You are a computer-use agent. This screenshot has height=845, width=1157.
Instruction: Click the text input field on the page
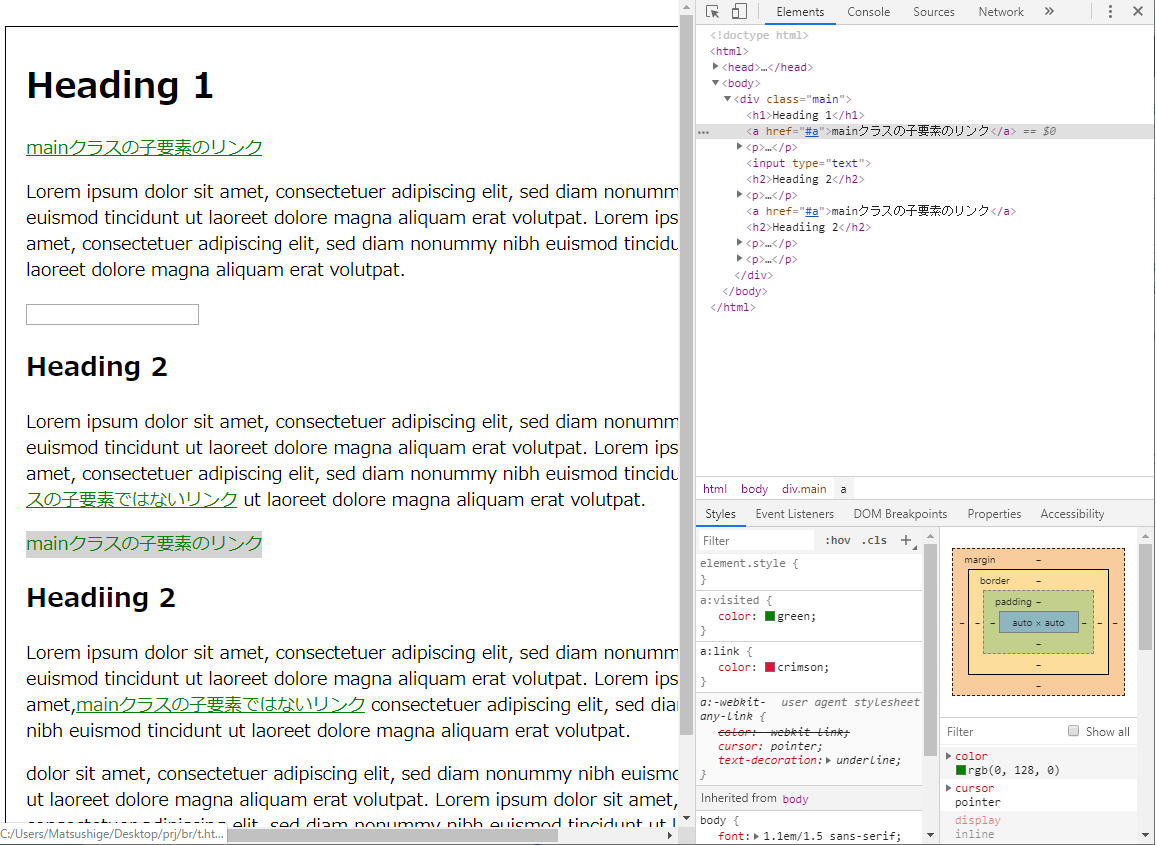click(112, 315)
